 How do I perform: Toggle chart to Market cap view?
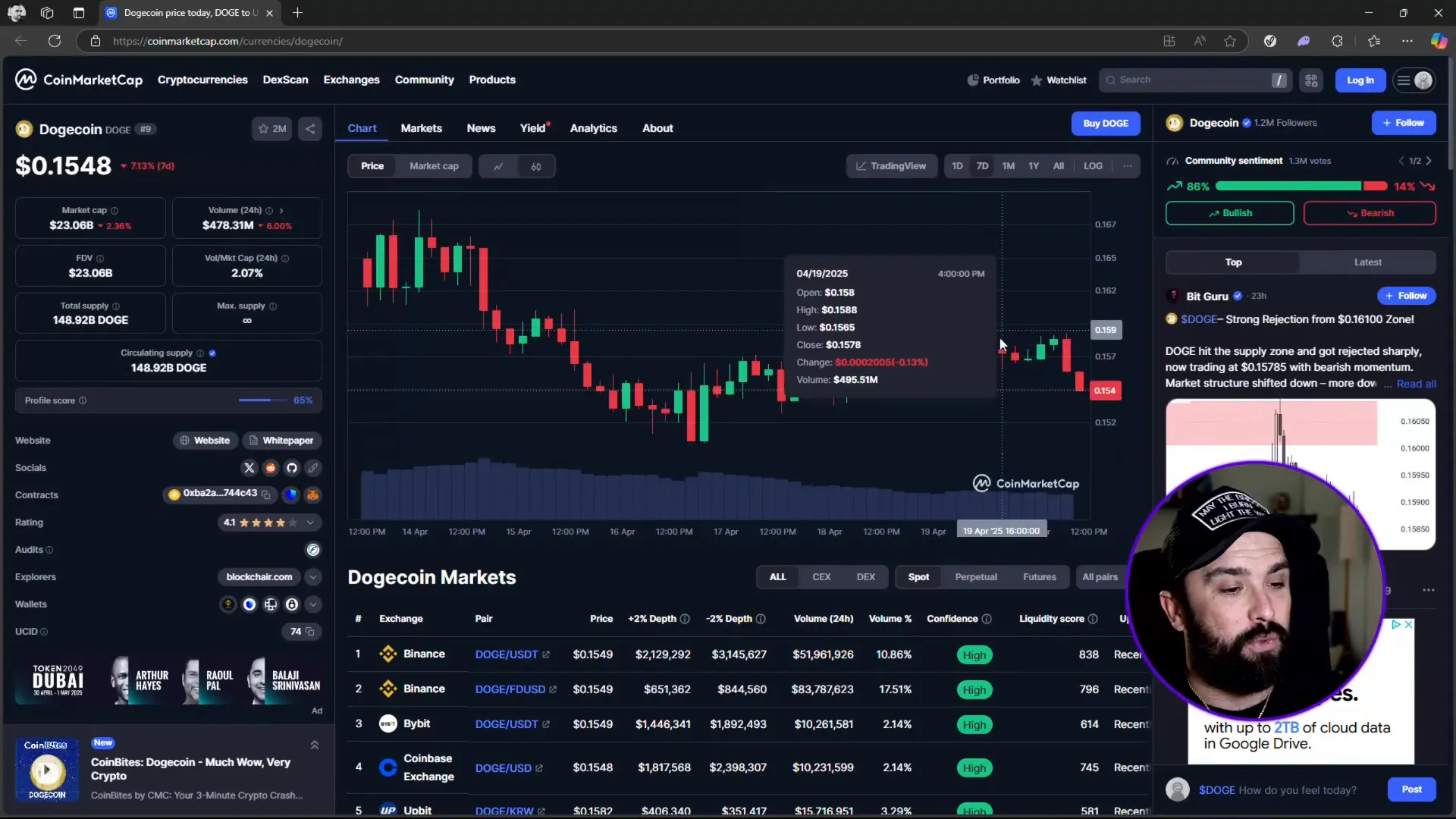(434, 166)
